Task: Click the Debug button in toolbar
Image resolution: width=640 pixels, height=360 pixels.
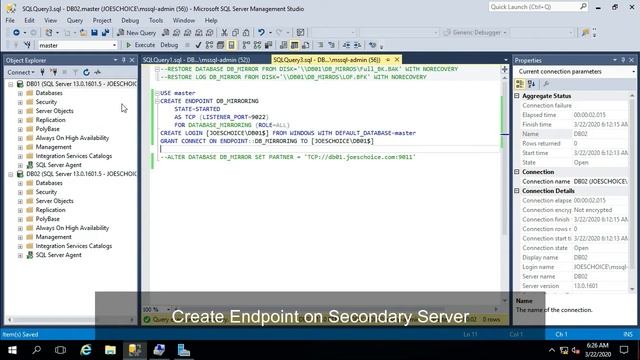Action: pyautogui.click(x=169, y=45)
